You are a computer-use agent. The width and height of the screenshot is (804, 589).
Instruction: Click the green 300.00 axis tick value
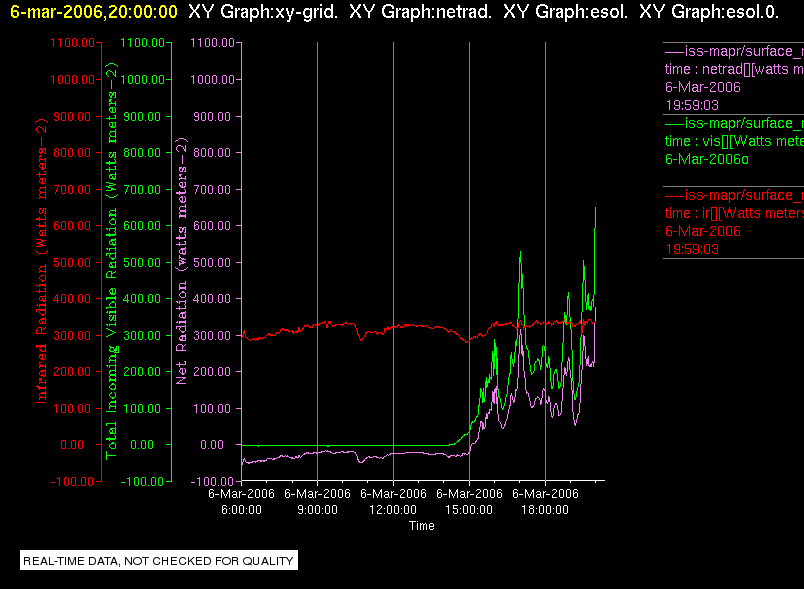[x=143, y=336]
